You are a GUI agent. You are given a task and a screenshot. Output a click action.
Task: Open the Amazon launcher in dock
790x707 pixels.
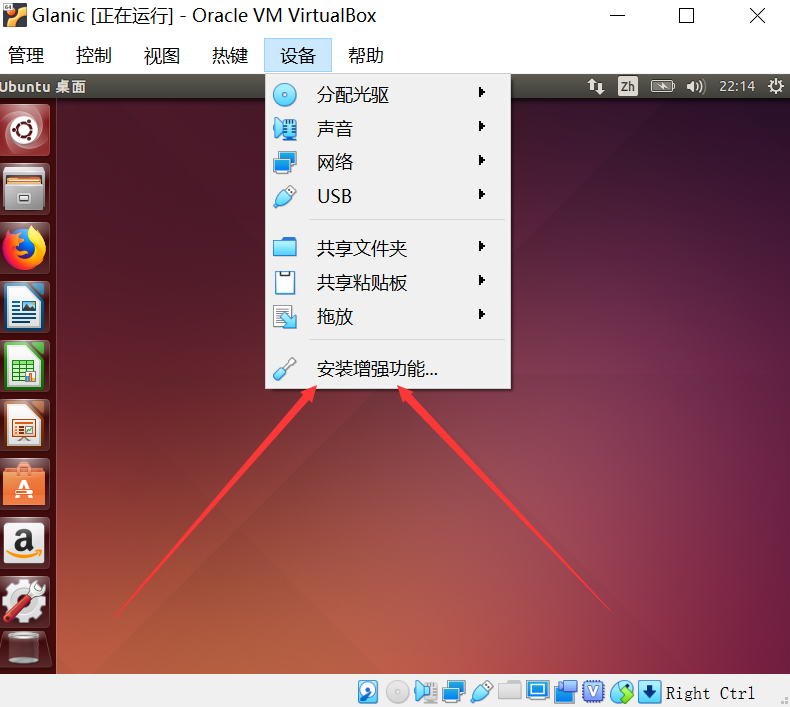24,543
